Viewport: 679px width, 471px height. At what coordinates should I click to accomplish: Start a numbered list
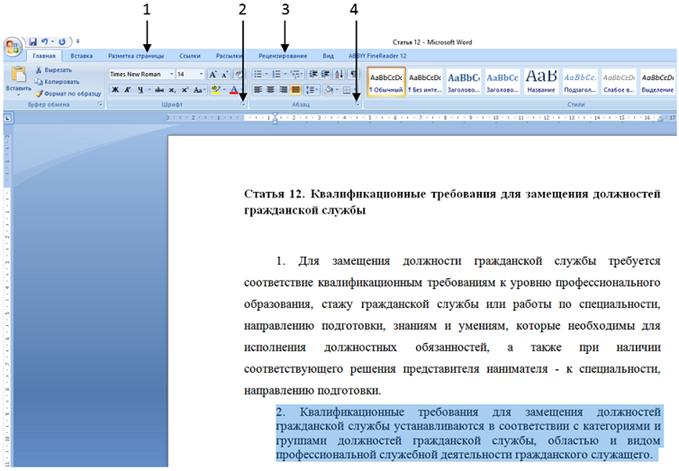click(276, 74)
